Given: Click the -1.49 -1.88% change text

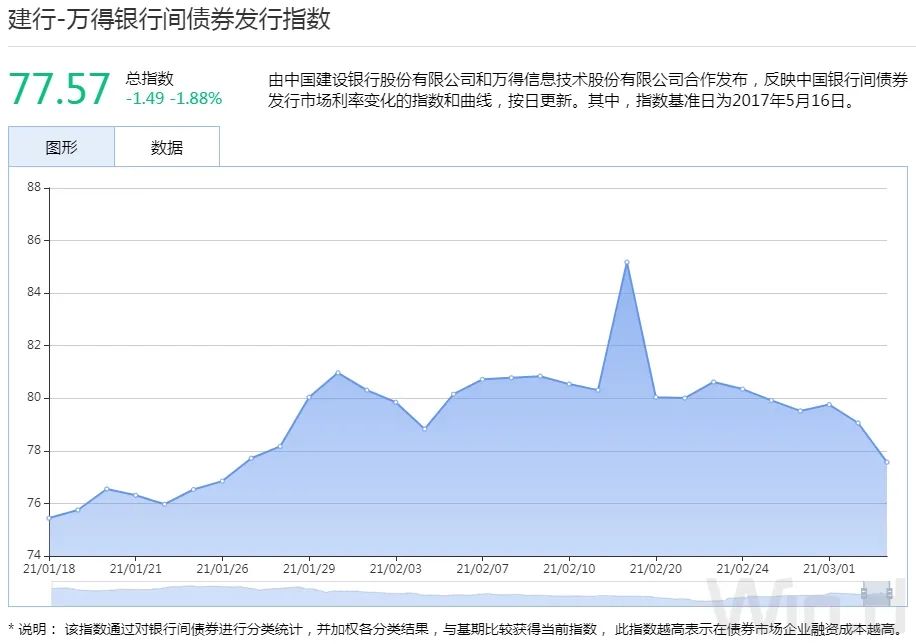Looking at the screenshot, I should [x=174, y=98].
